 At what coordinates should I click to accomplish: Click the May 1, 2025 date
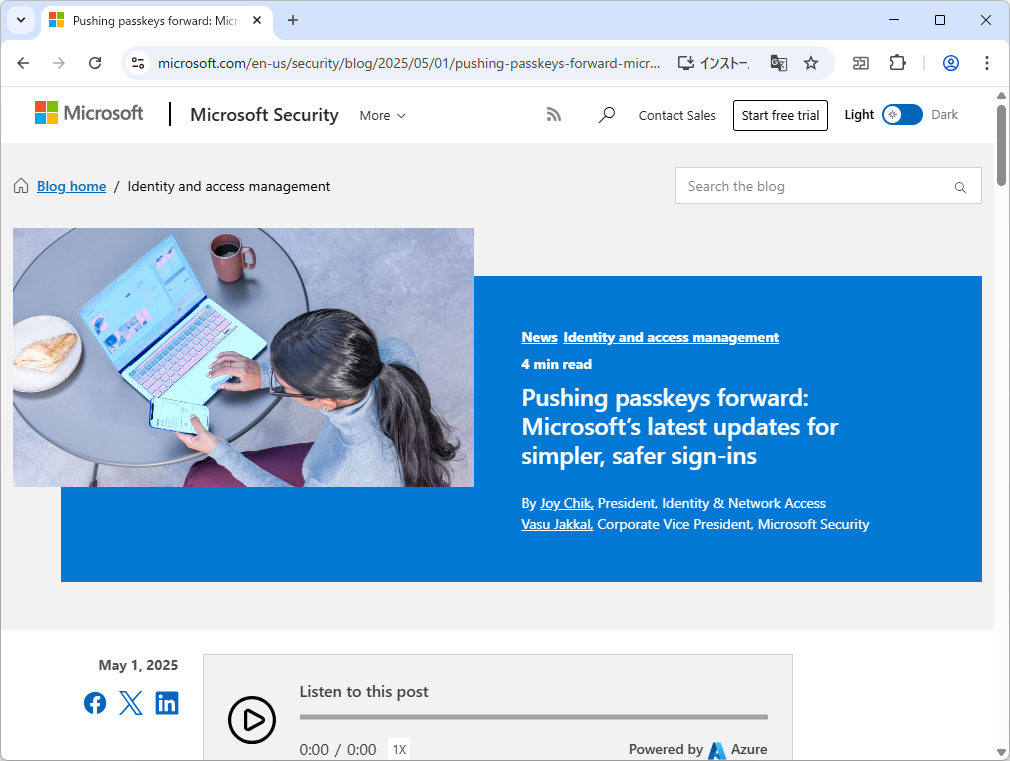pos(138,665)
